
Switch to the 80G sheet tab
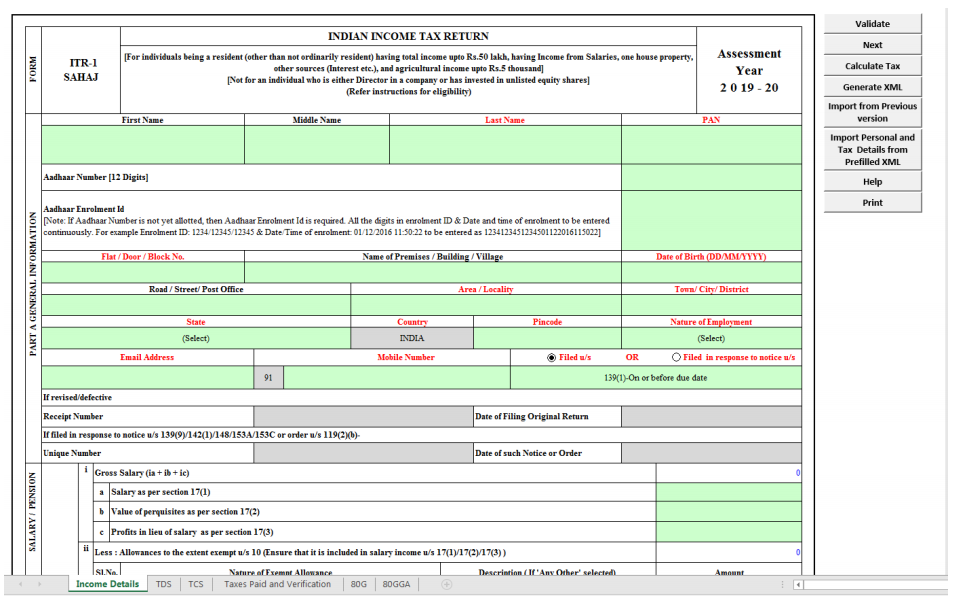(358, 584)
